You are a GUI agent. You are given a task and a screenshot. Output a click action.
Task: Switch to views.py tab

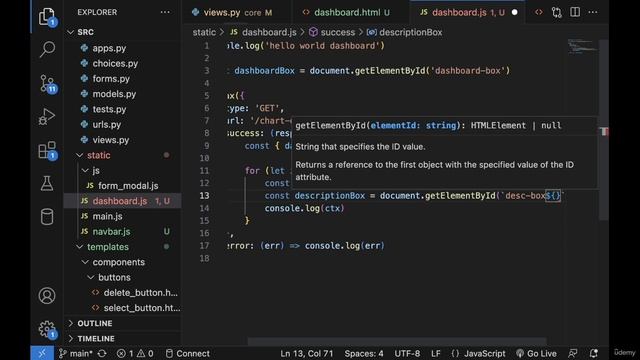tap(237, 13)
